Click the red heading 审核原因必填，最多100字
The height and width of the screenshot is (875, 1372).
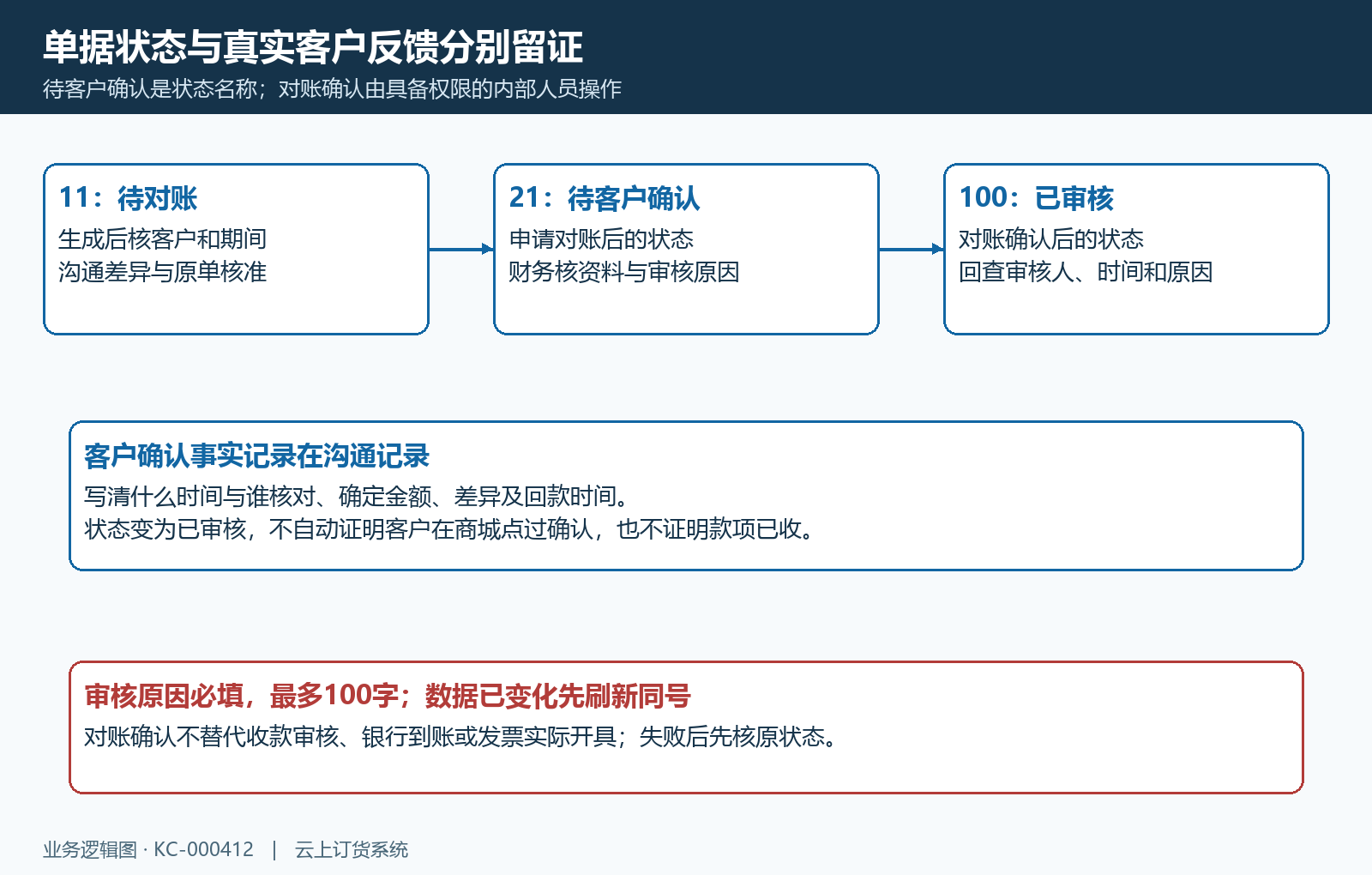pos(388,696)
